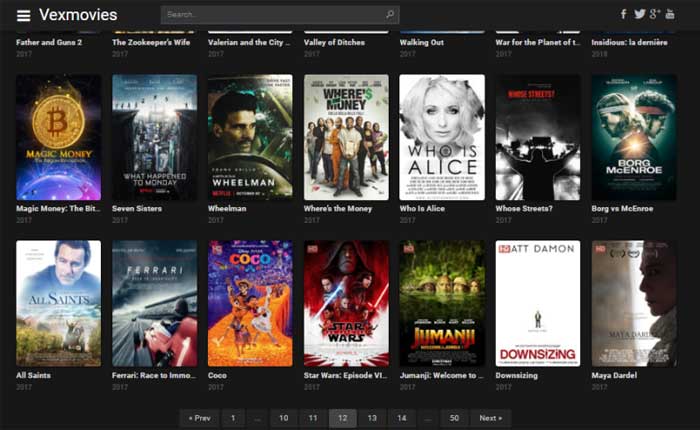Go to page 1

[x=233, y=418]
